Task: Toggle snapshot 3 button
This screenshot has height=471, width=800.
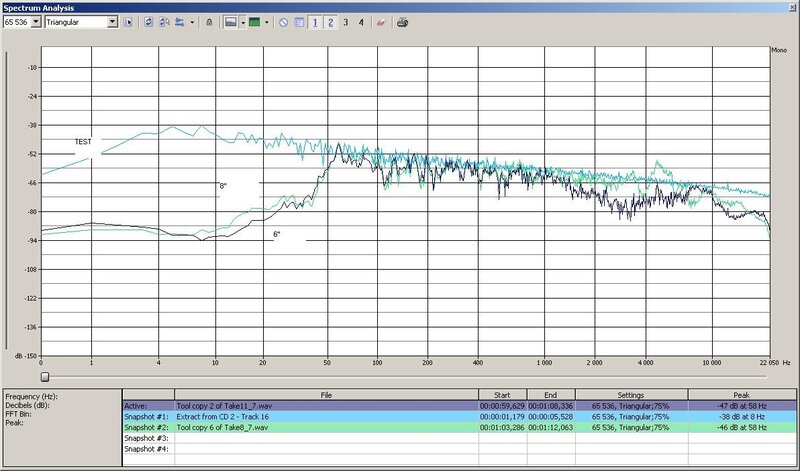Action: coord(346,21)
